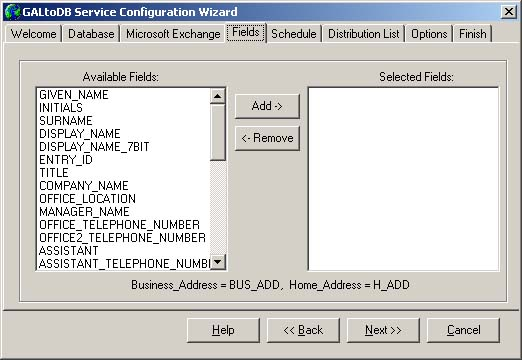Select the Fields tab
Image resolution: width=522 pixels, height=360 pixels.
246,32
